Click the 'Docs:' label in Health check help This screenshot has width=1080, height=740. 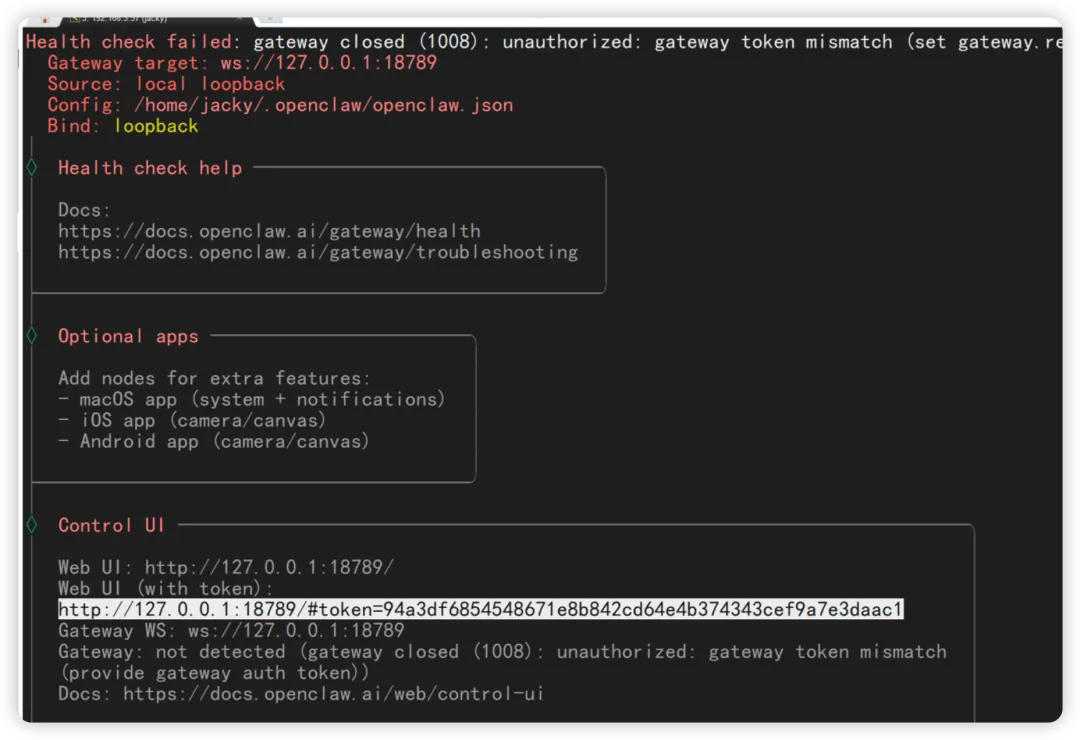[84, 210]
